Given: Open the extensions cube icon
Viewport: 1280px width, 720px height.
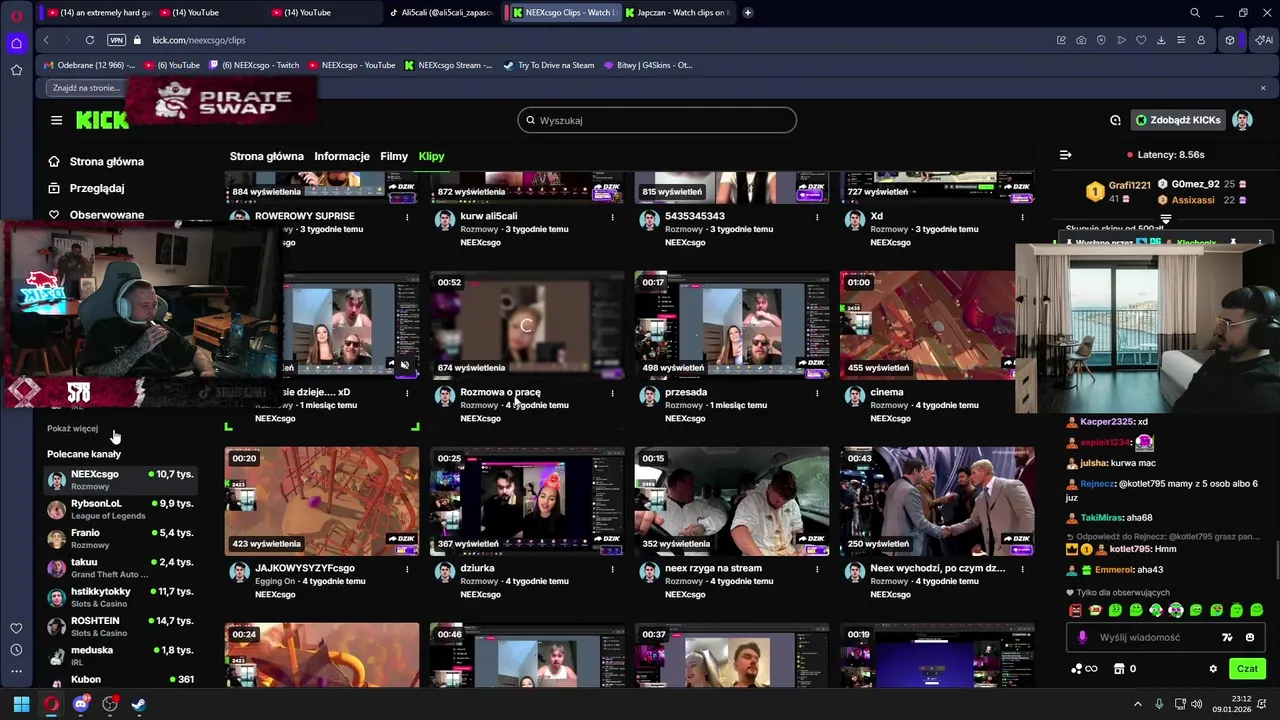Looking at the screenshot, I should pyautogui.click(x=1230, y=40).
